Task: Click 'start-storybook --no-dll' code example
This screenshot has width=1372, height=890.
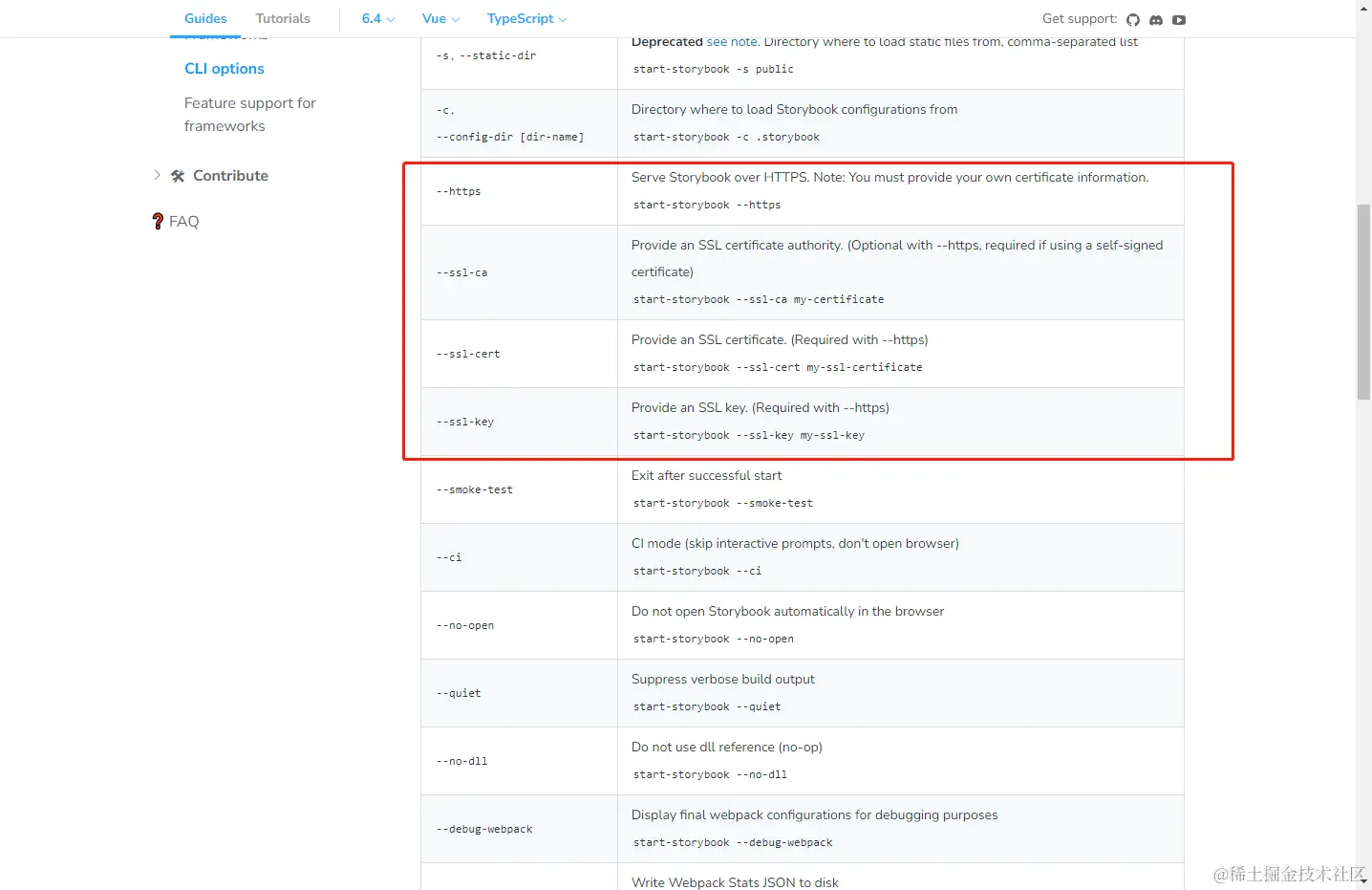Action: [x=710, y=774]
